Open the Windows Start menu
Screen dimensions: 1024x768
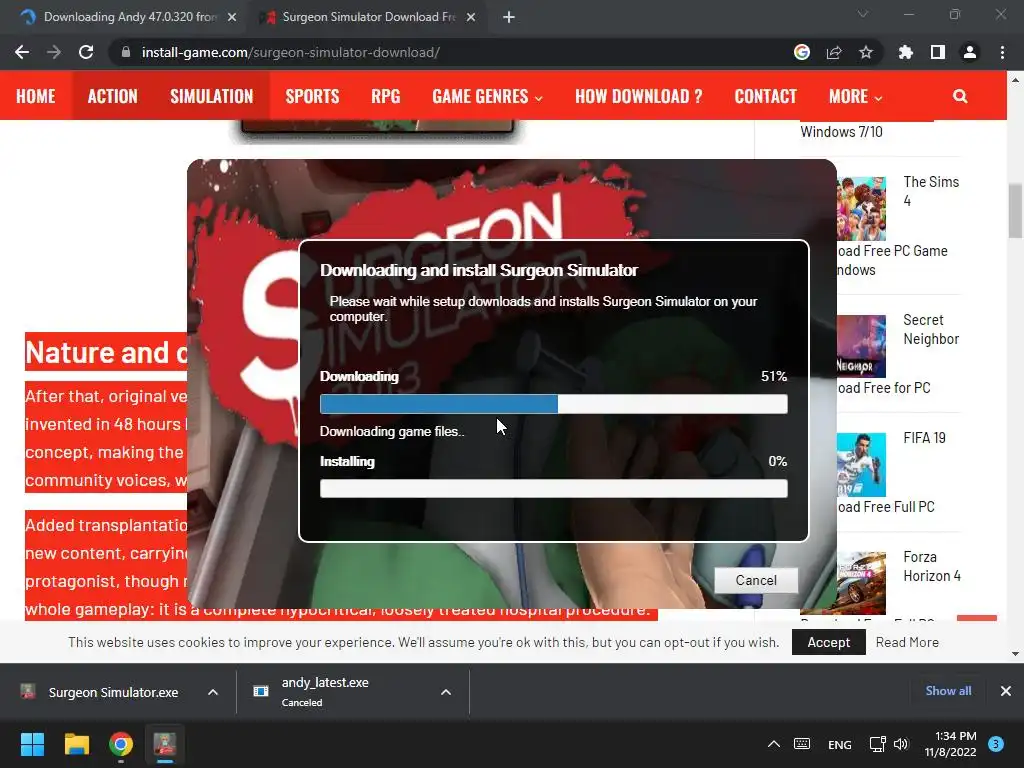tap(32, 744)
